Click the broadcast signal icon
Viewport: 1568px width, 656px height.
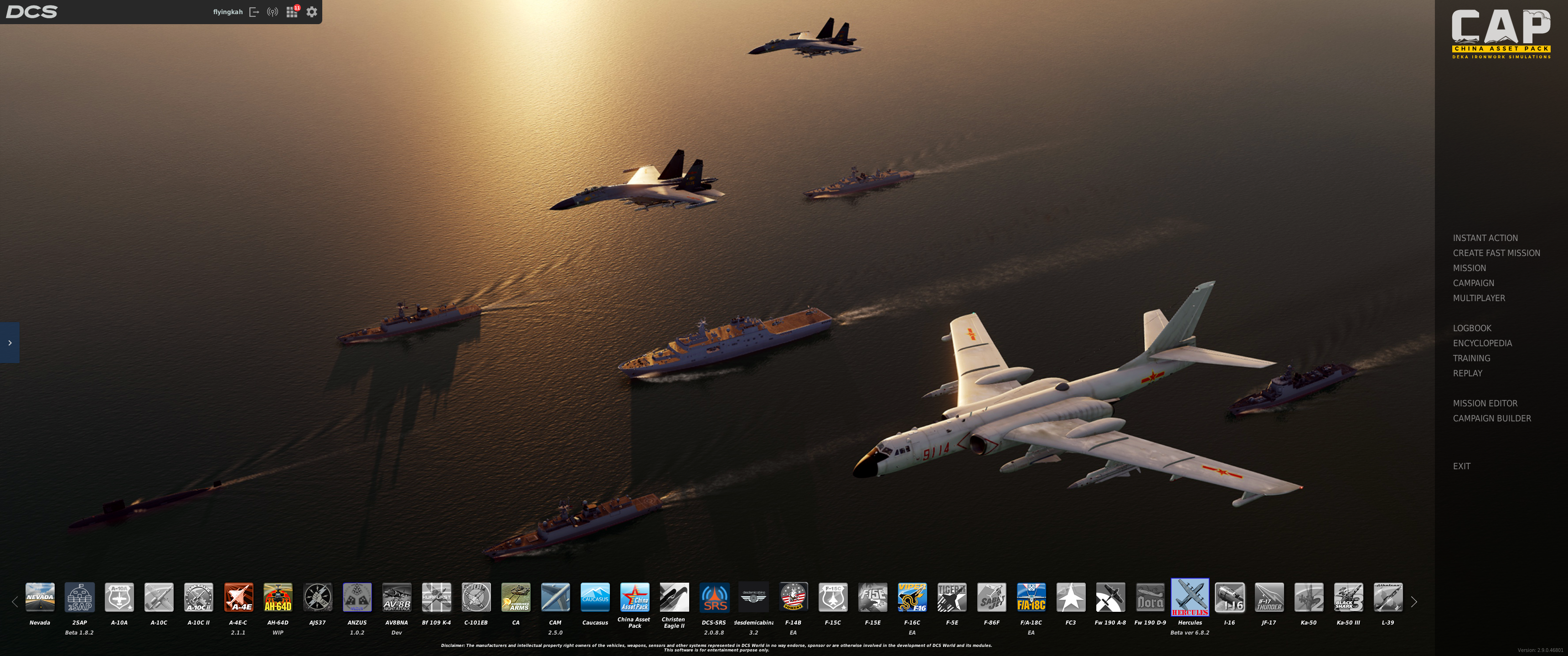point(273,12)
